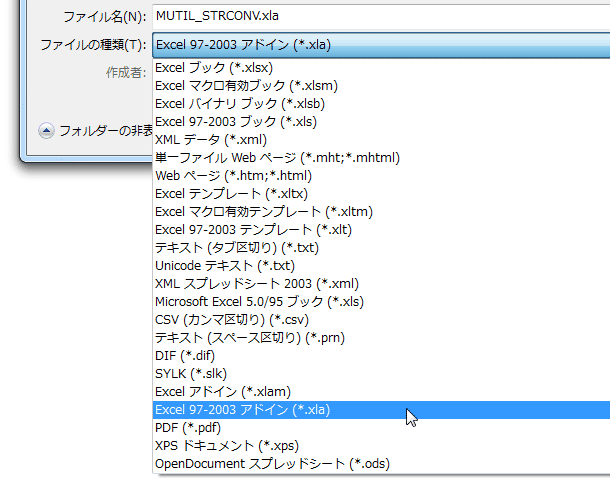Select CSV (カンマ区切り) (*.csv)

click(381, 320)
